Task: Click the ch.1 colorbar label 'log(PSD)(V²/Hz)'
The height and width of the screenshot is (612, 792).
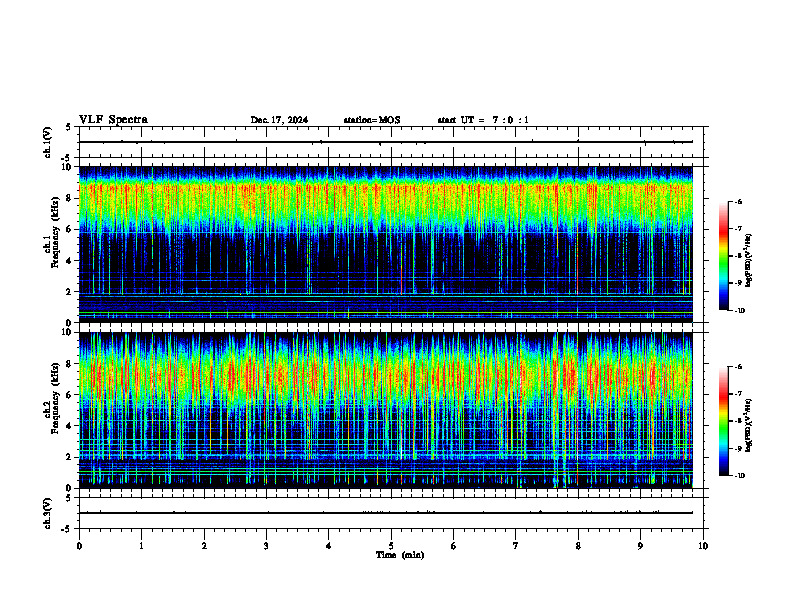Action: [749, 261]
